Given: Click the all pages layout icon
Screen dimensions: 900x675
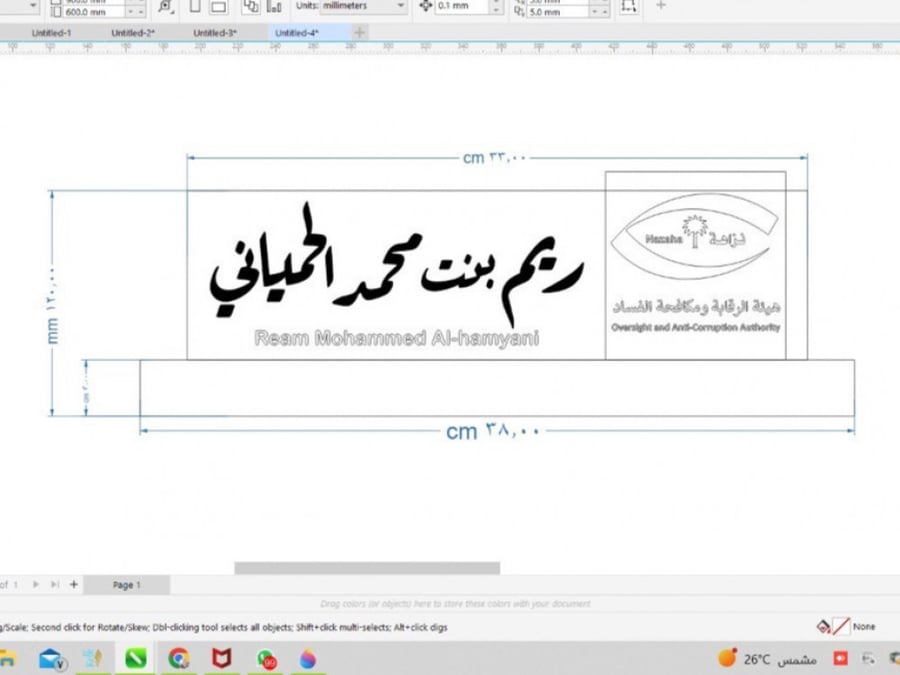Looking at the screenshot, I should pyautogui.click(x=250, y=7).
